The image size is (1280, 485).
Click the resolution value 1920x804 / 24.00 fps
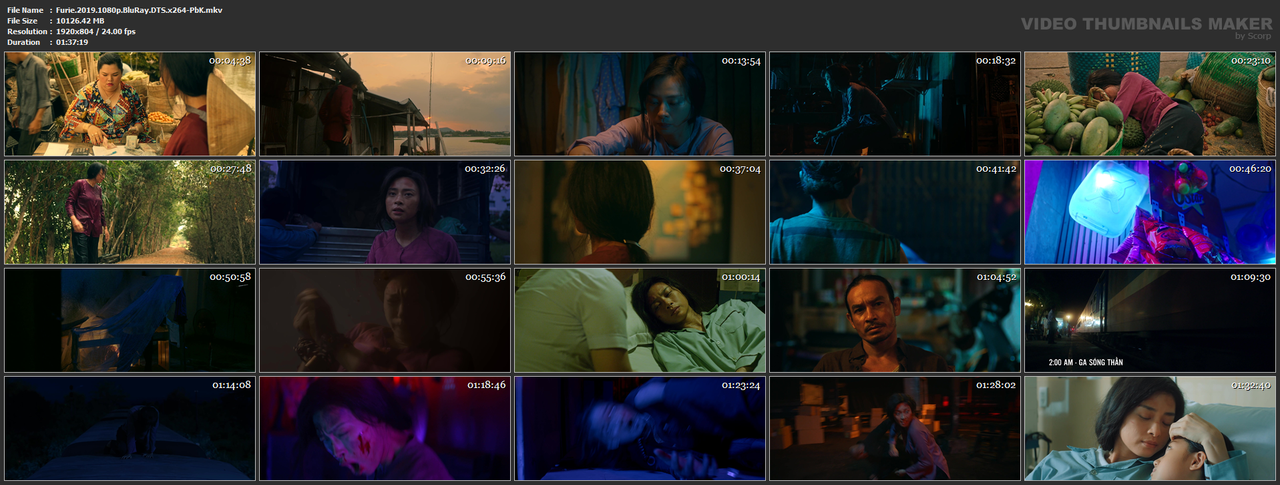[x=96, y=32]
